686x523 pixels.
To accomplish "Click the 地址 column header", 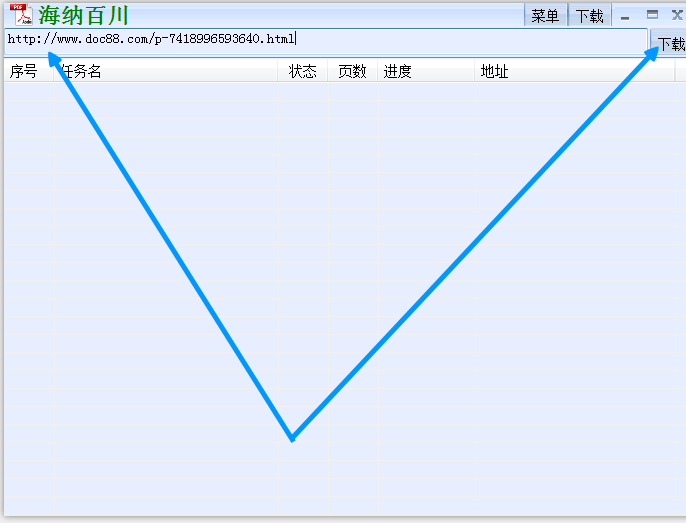I will click(x=574, y=71).
